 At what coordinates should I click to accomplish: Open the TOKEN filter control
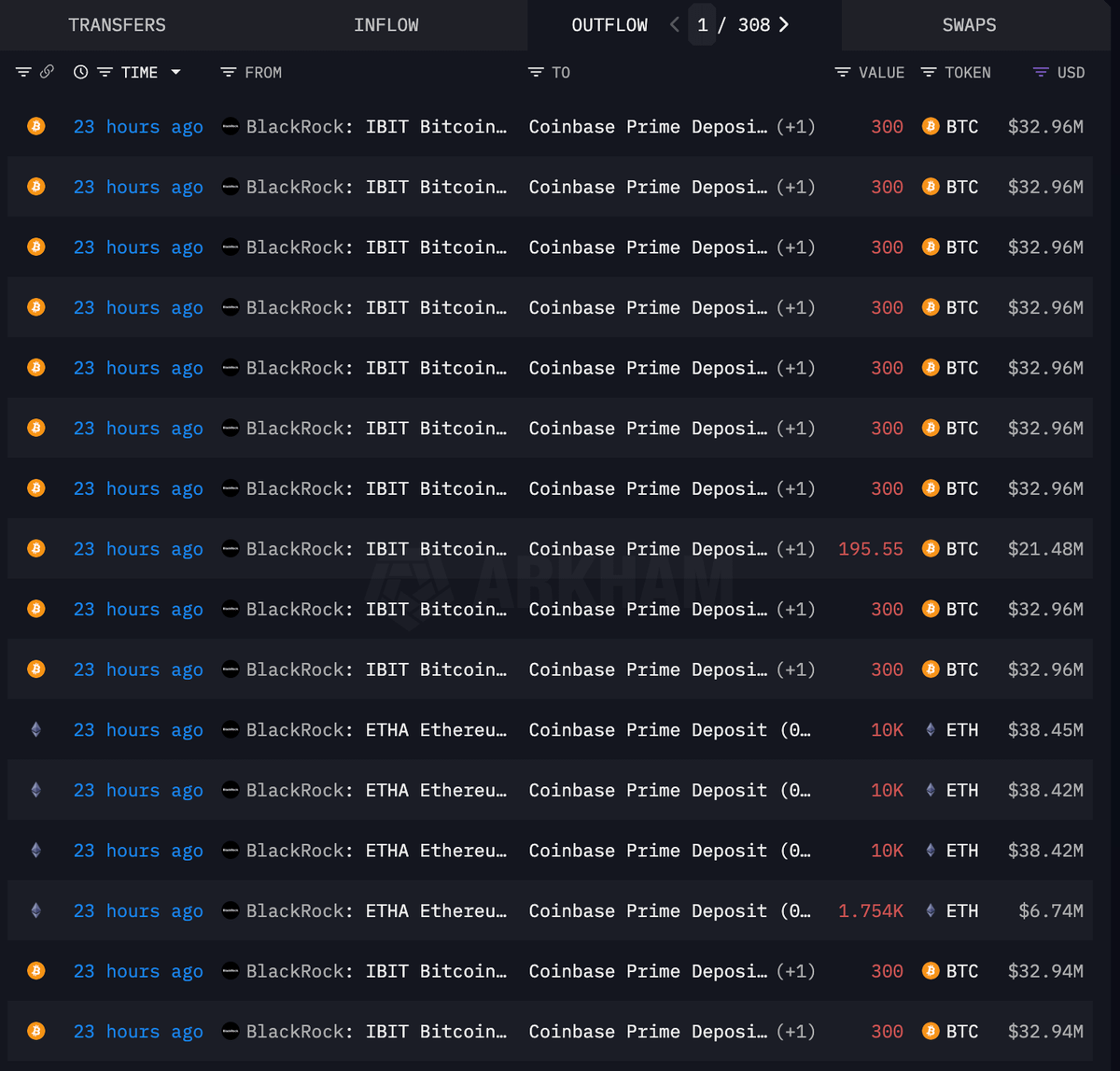pyautogui.click(x=927, y=71)
